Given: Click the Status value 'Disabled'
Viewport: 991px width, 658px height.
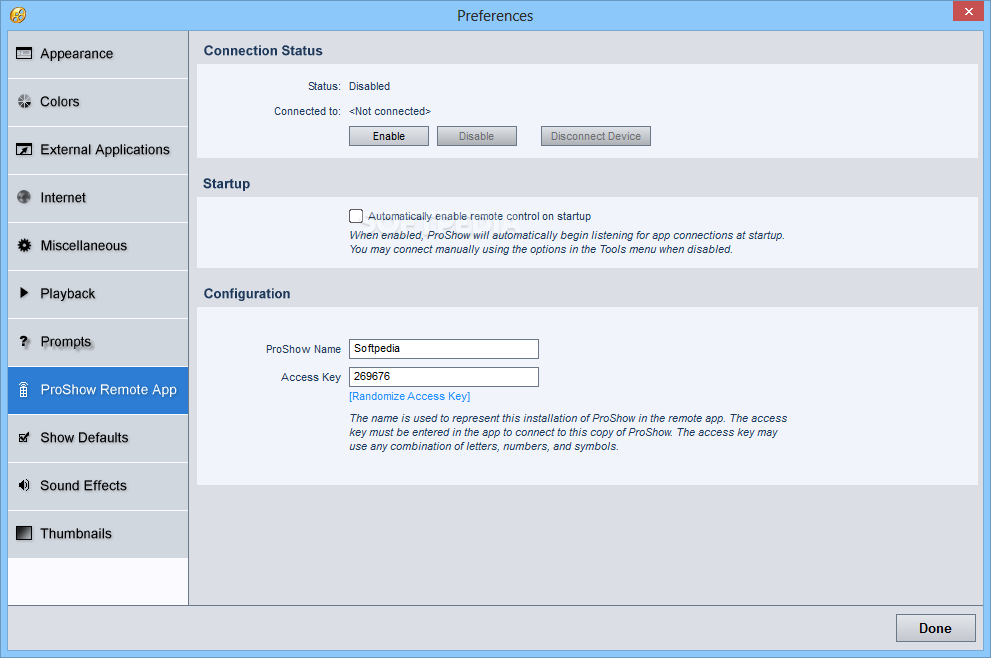Looking at the screenshot, I should (369, 86).
